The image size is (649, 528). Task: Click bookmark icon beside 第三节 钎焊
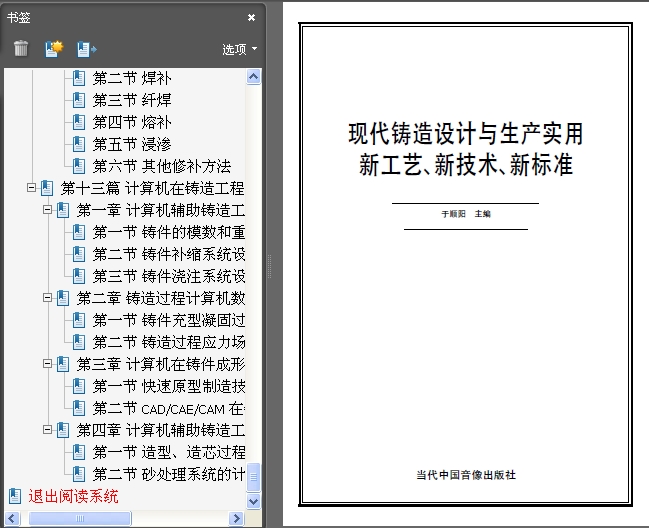79,100
